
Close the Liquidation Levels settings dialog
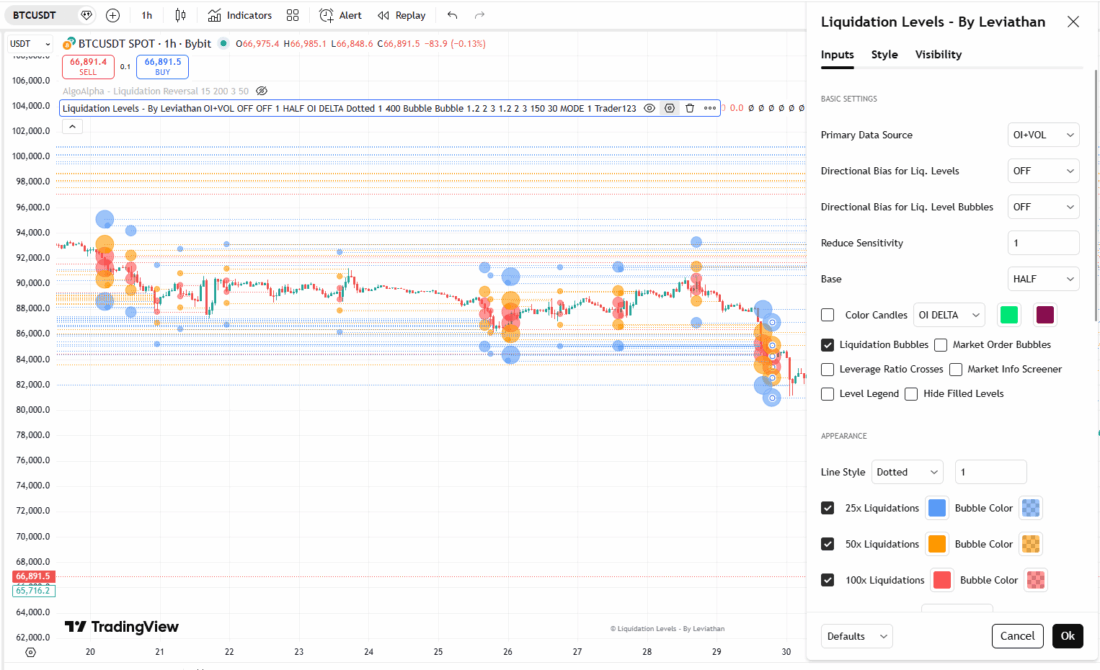tap(1073, 22)
